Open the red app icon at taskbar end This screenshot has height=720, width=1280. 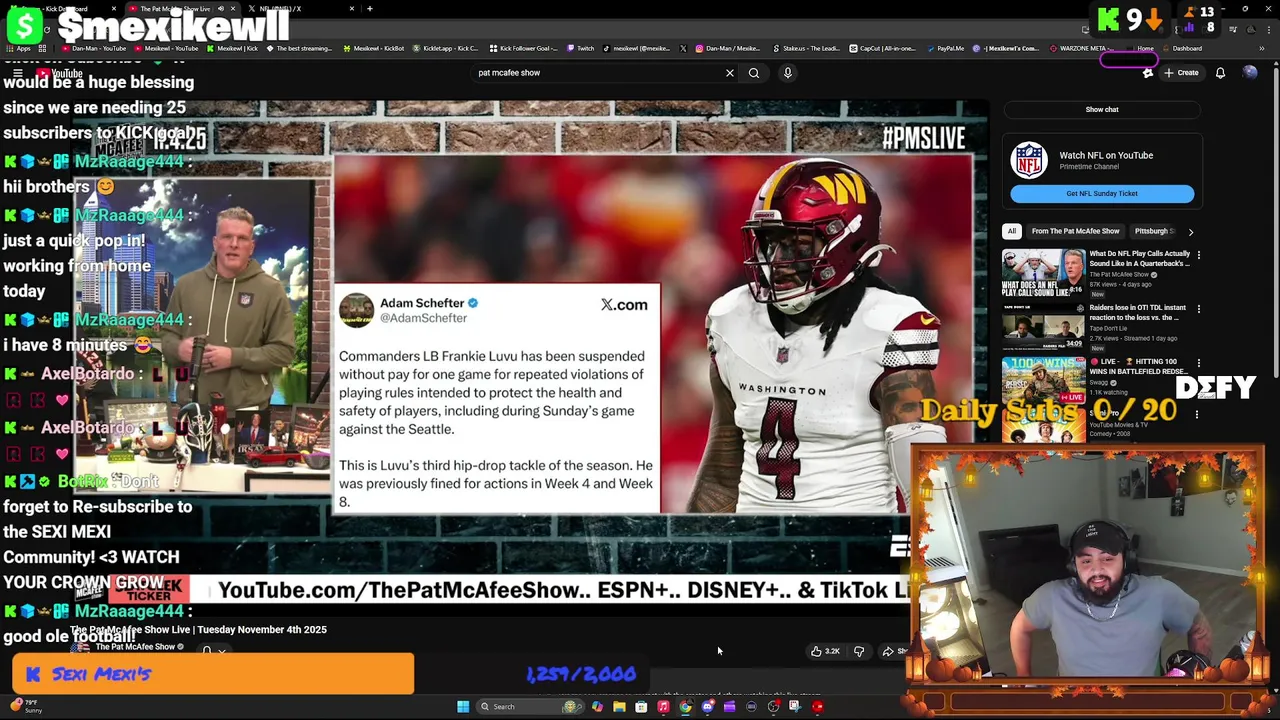tap(817, 707)
